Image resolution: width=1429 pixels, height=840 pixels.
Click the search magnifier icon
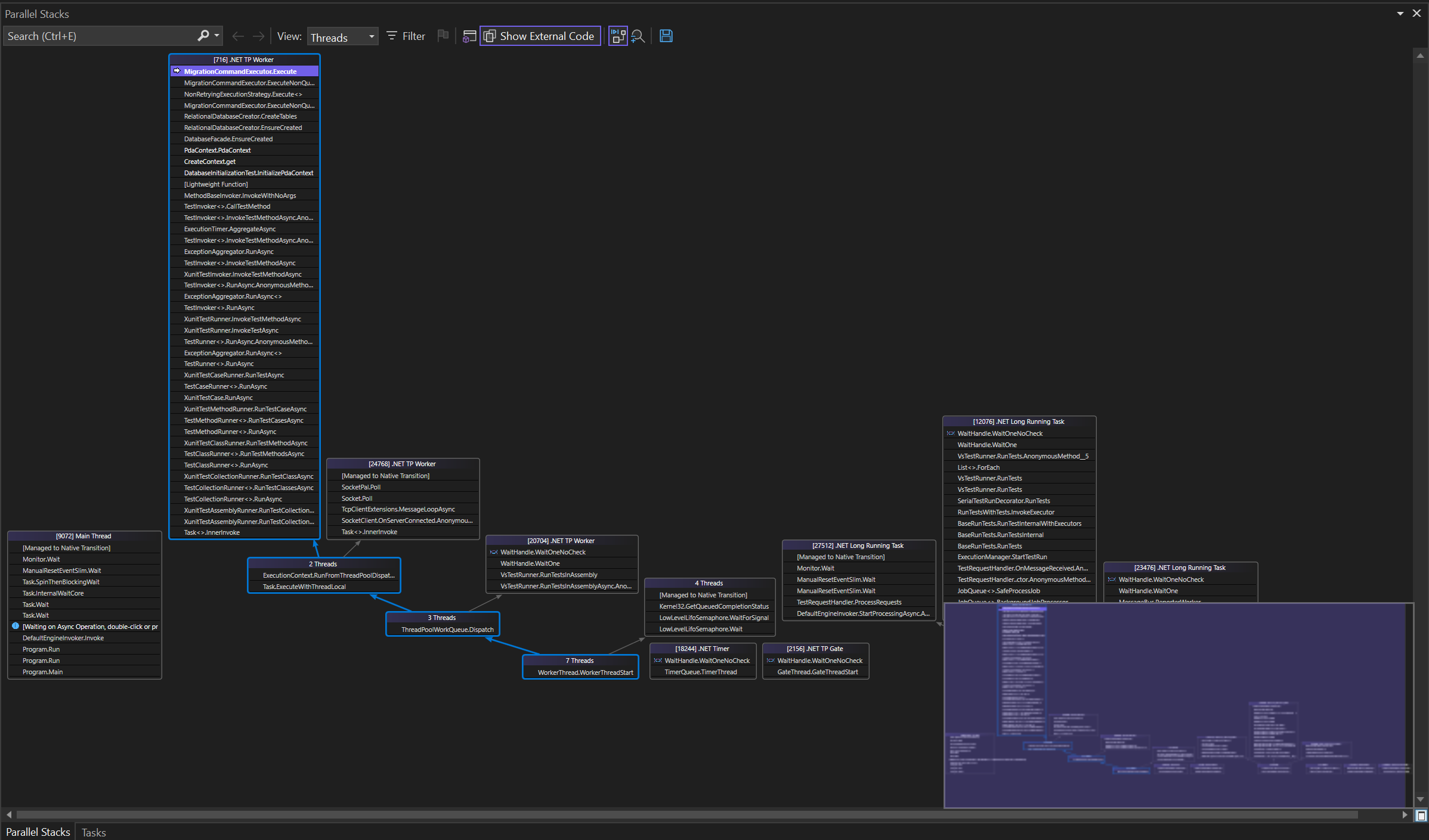click(x=203, y=36)
